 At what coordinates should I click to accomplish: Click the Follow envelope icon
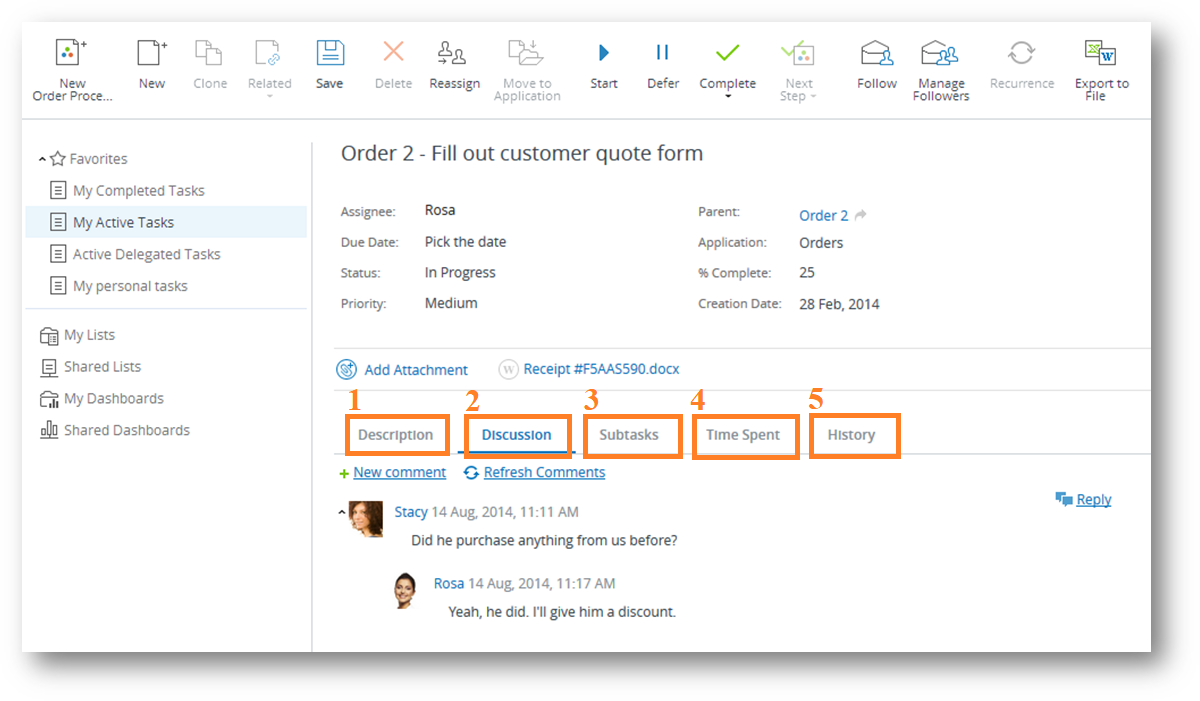pyautogui.click(x=876, y=54)
